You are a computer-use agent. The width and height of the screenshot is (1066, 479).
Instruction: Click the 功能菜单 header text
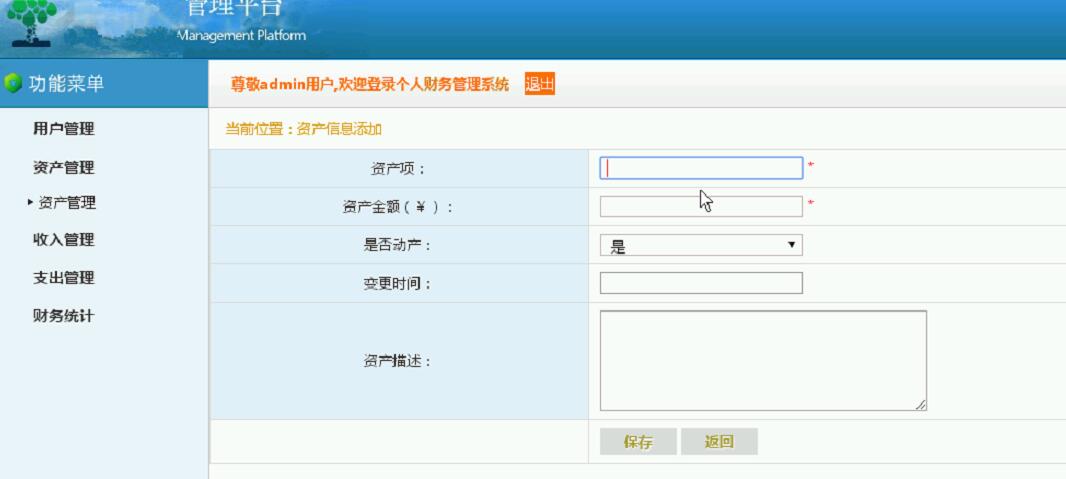coord(67,84)
